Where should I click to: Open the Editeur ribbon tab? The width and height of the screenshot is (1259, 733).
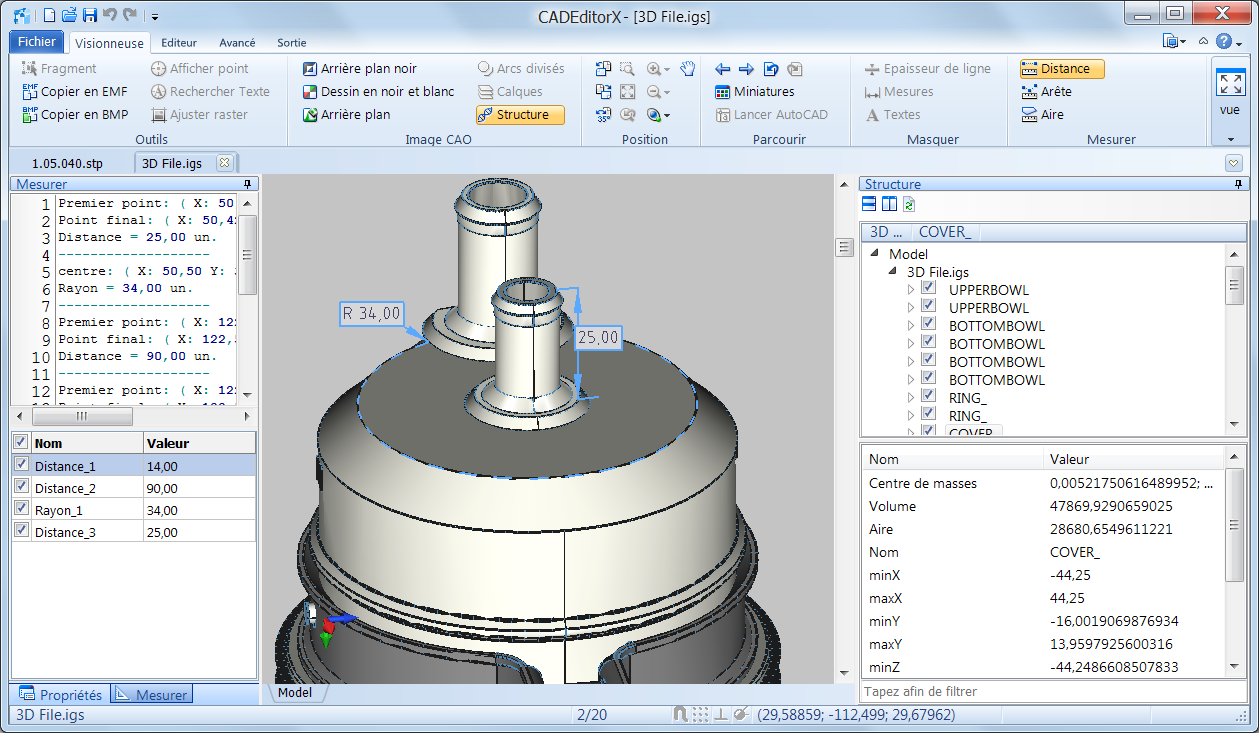pos(179,43)
